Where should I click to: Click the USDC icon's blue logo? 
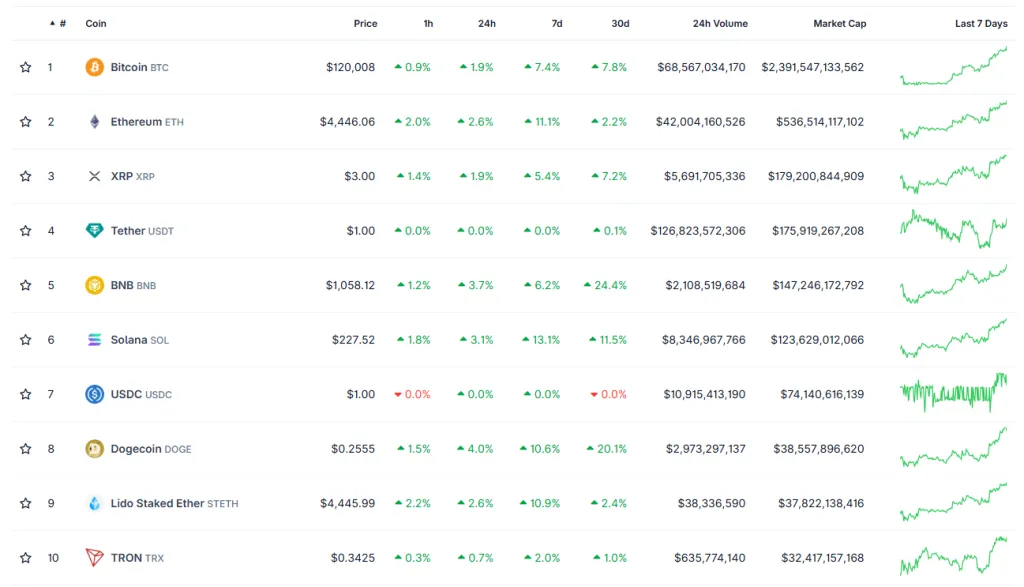pyautogui.click(x=95, y=394)
